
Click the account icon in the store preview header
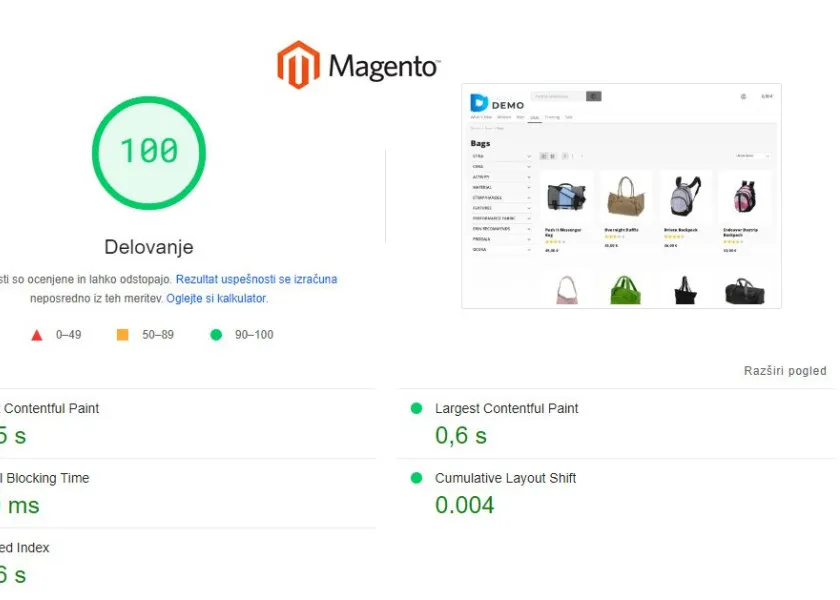pyautogui.click(x=743, y=97)
